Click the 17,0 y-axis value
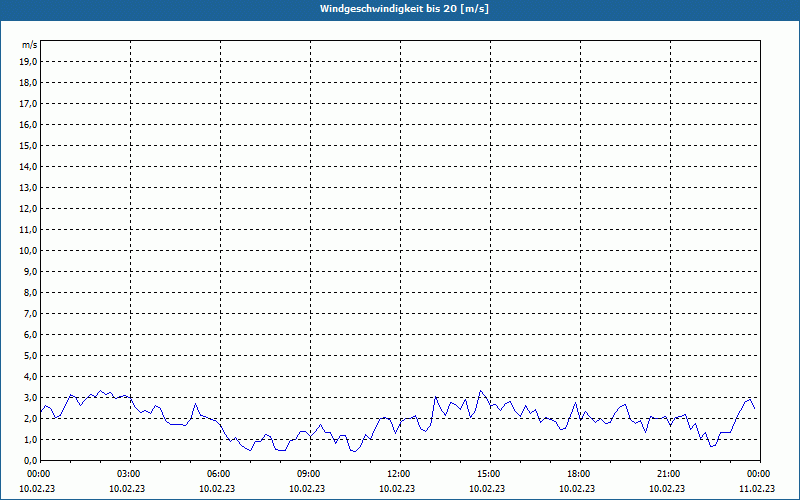The image size is (800, 500). (x=28, y=103)
